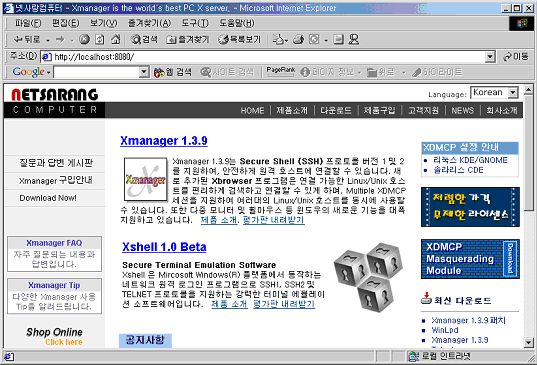The width and height of the screenshot is (537, 365).
Task: Open the Help (도움말) menu
Action: click(x=237, y=23)
